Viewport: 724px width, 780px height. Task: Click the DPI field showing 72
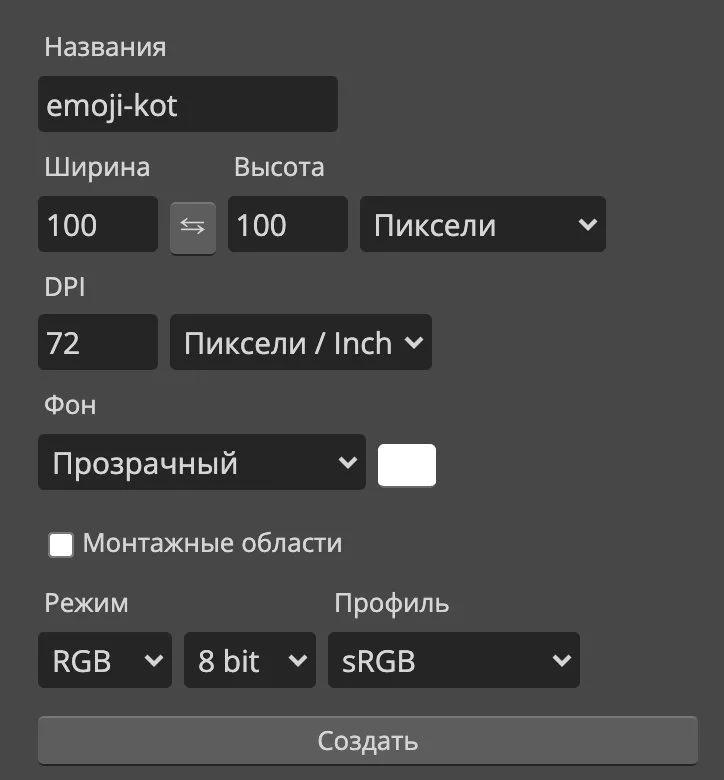[98, 342]
